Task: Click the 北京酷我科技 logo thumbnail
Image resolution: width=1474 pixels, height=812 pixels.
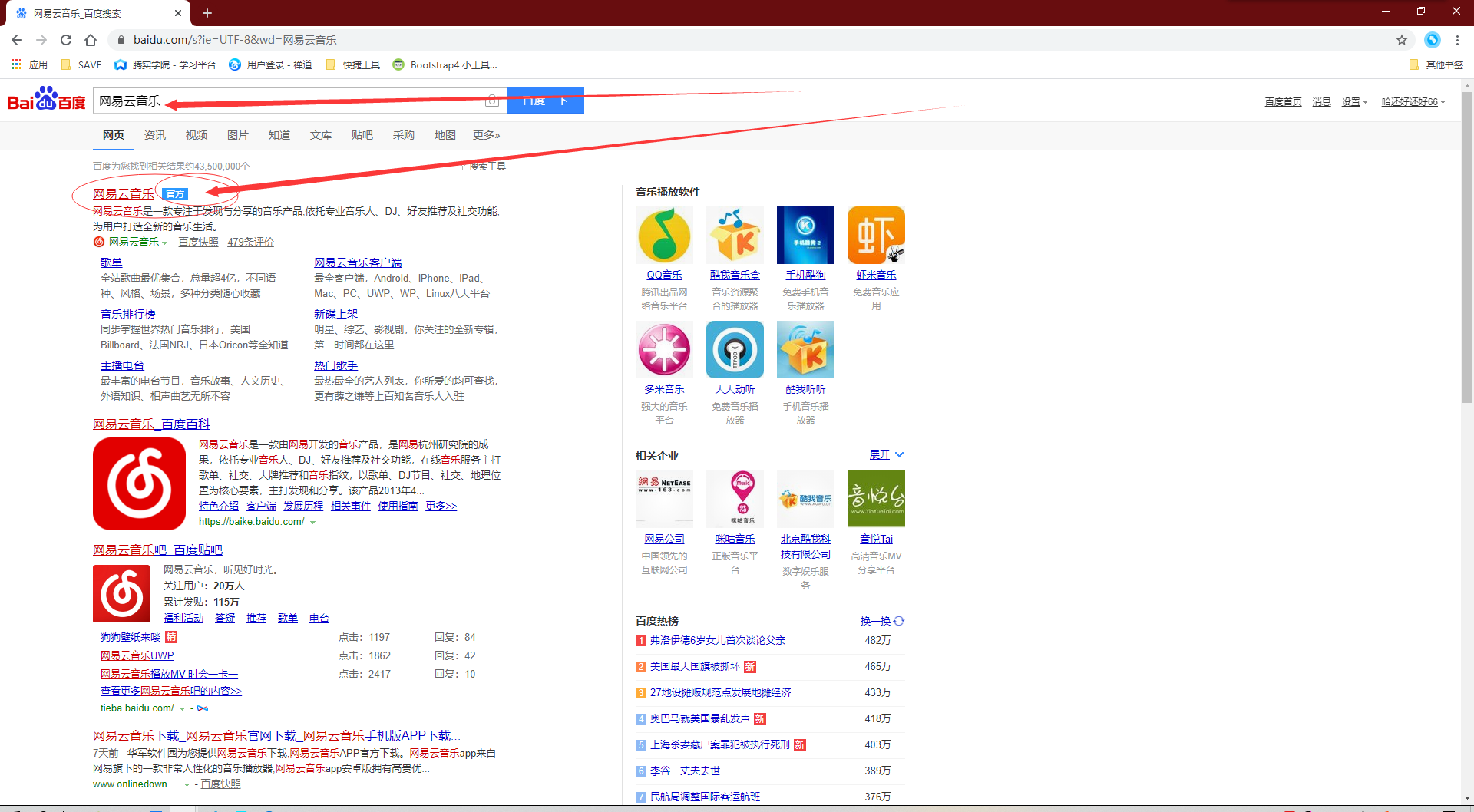Action: [805, 499]
